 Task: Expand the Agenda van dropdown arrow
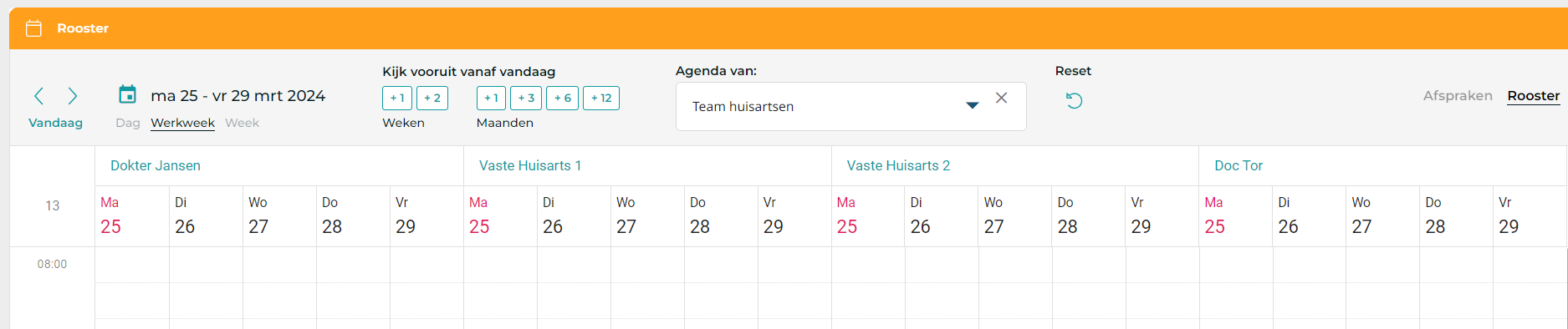point(972,106)
